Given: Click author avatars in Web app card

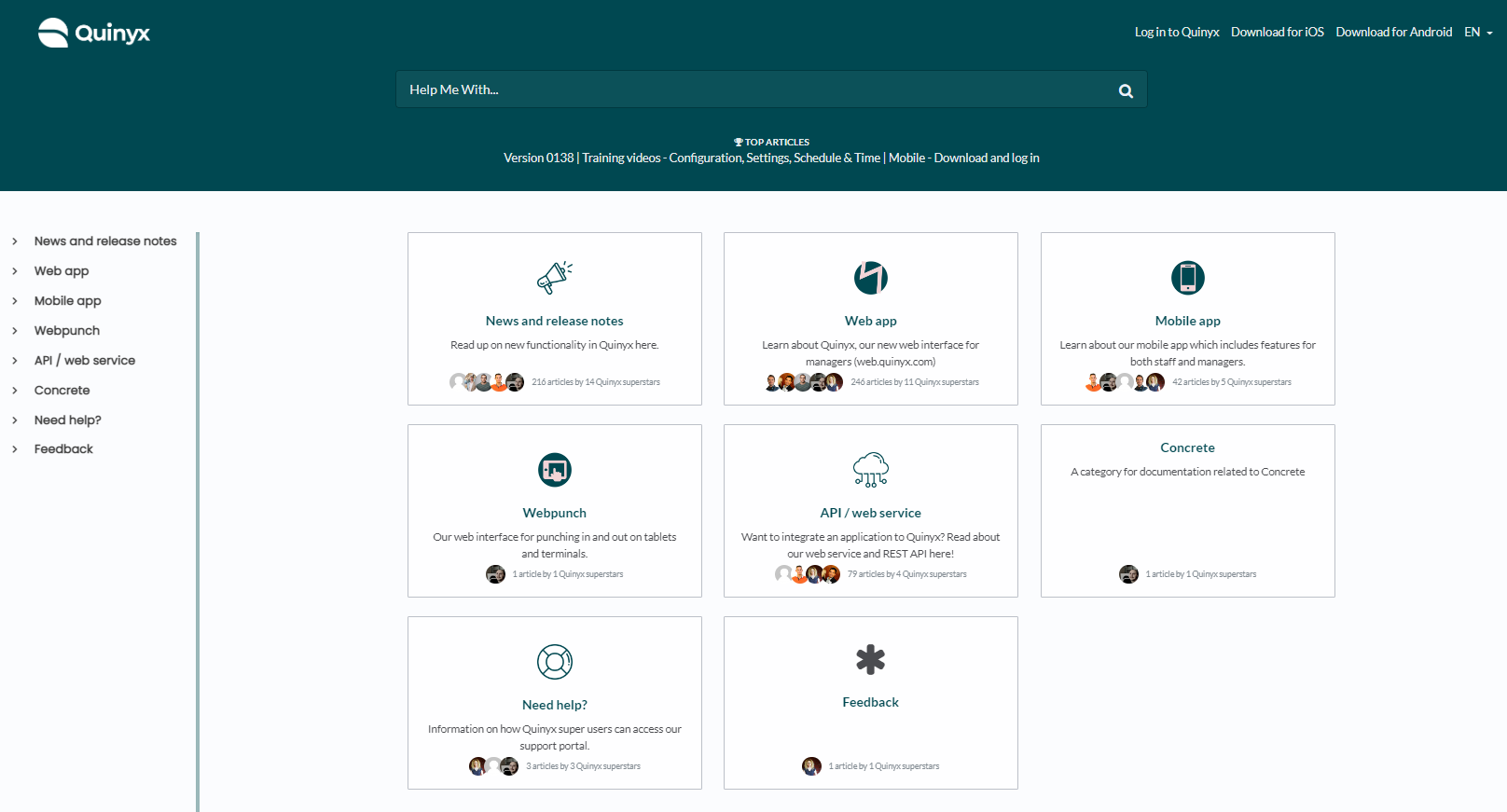Looking at the screenshot, I should 804,382.
